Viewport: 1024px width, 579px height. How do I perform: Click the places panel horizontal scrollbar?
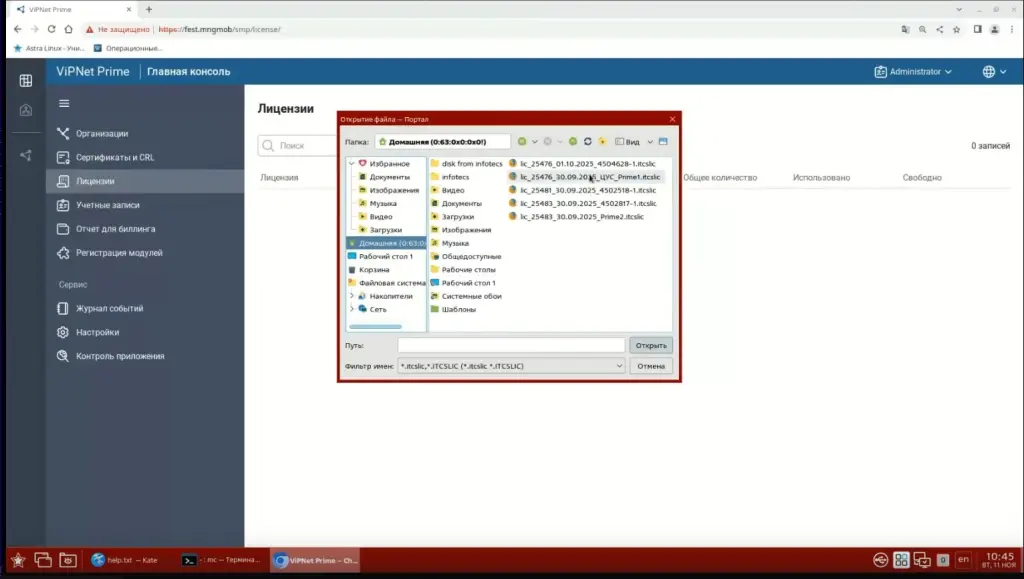[376, 326]
